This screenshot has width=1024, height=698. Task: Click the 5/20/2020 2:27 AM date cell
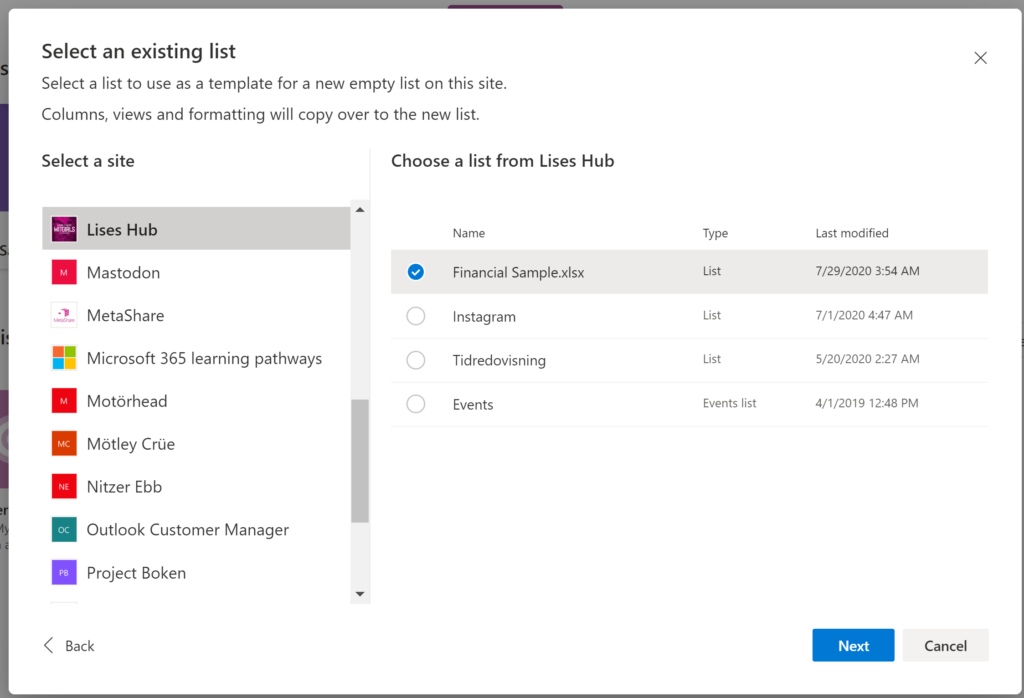867,358
